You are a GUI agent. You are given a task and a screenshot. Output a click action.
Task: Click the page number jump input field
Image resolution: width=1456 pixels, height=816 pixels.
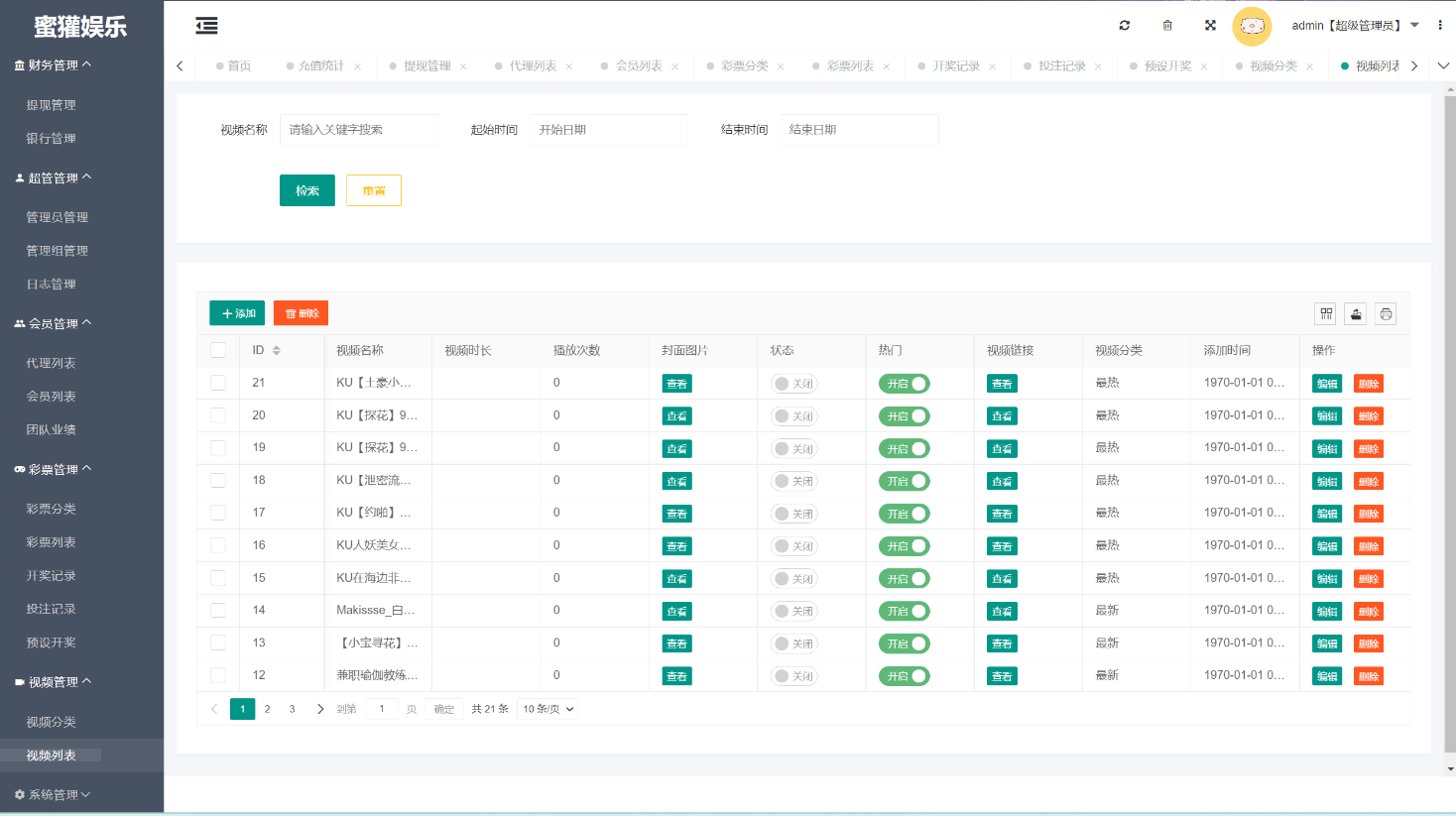click(382, 709)
